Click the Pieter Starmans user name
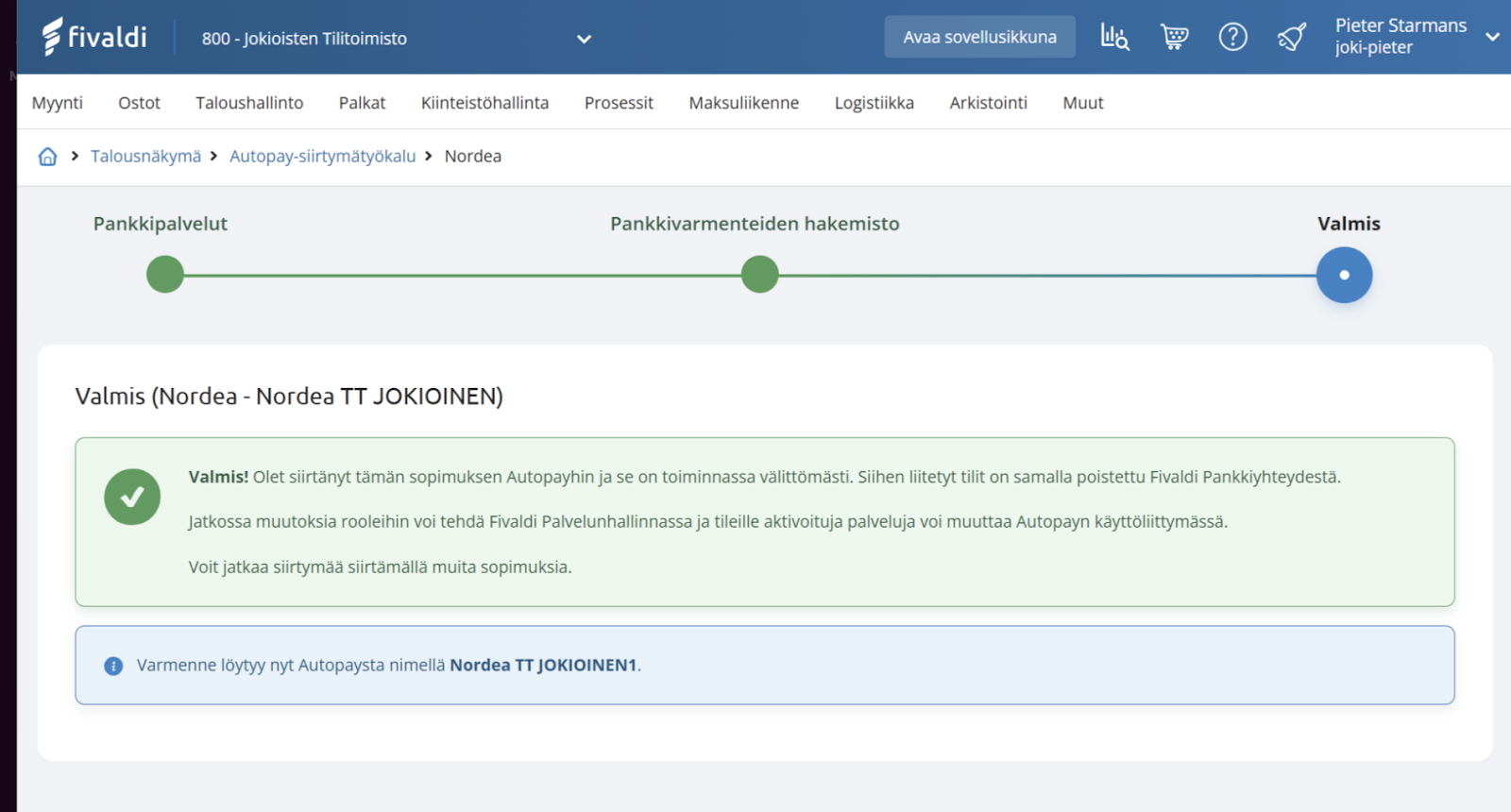 click(1401, 25)
